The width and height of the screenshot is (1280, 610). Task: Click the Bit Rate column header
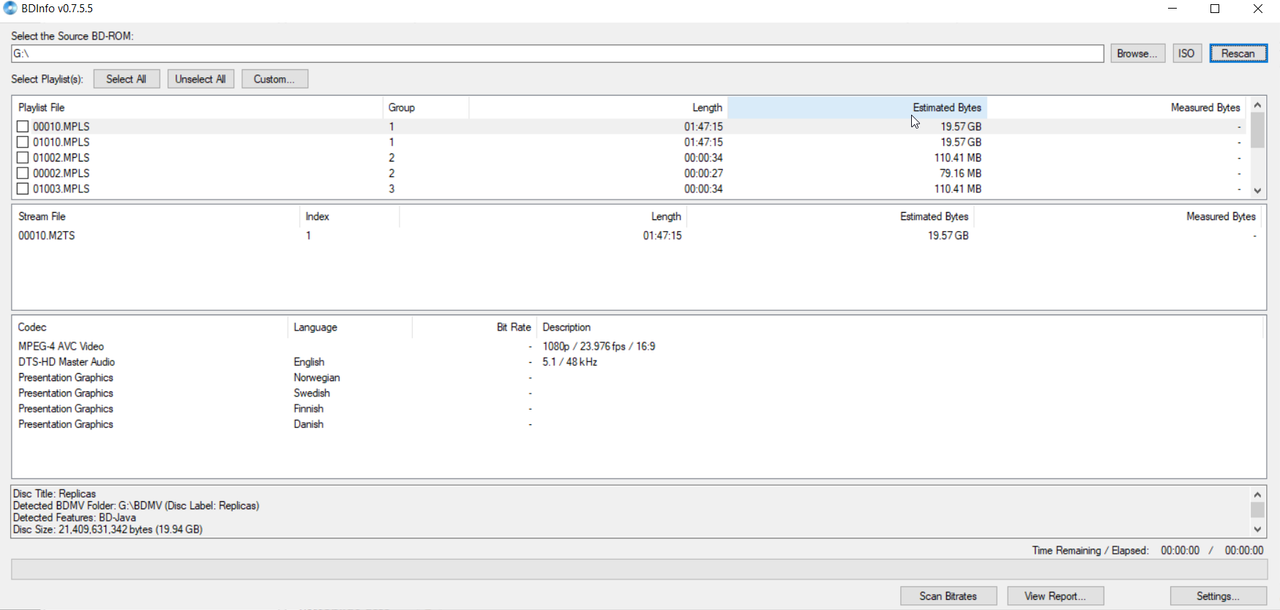[x=474, y=327]
